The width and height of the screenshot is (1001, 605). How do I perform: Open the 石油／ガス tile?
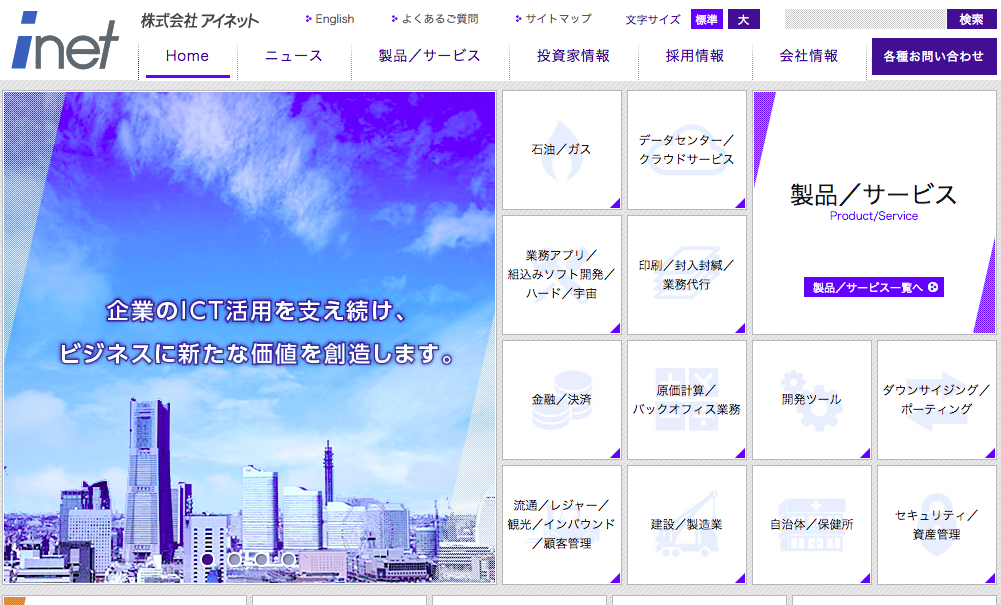point(561,150)
